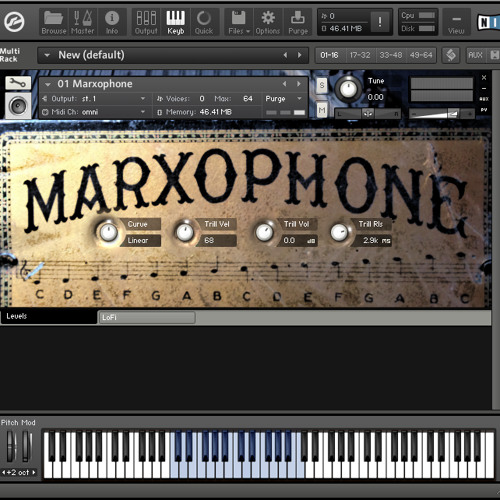This screenshot has width=500, height=500.
Task: Go to next multi with right arrow
Action: click(299, 55)
